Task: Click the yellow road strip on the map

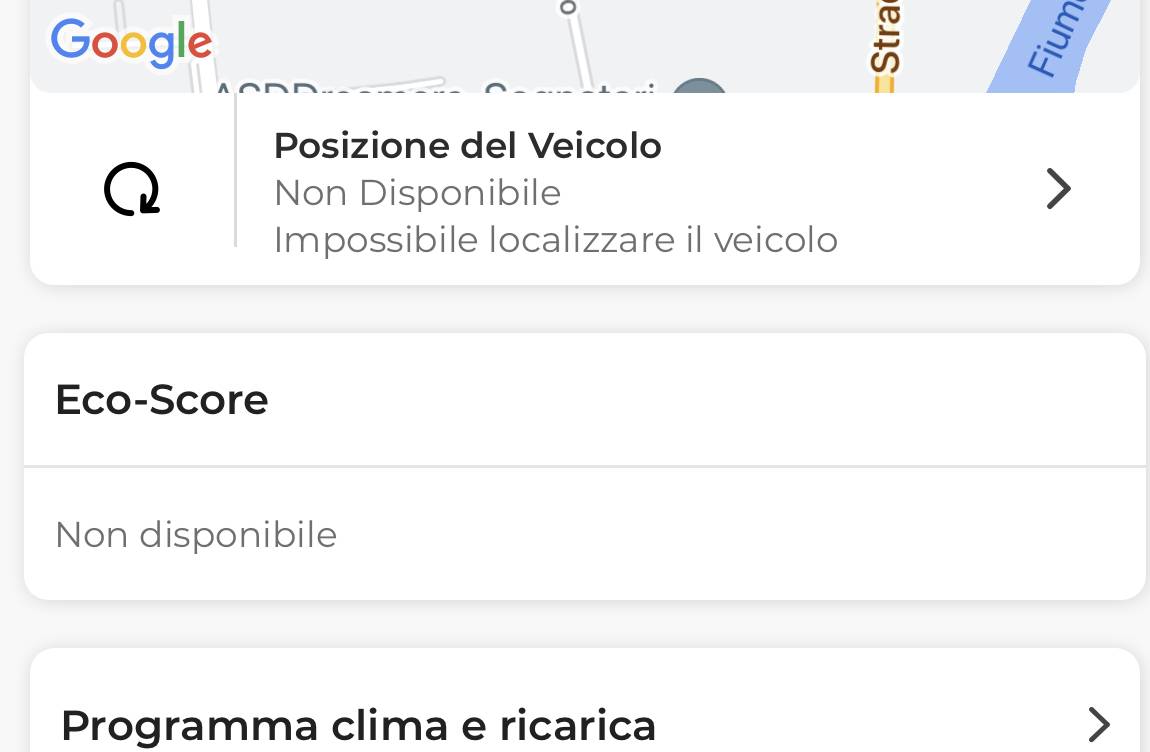Action: point(885,83)
